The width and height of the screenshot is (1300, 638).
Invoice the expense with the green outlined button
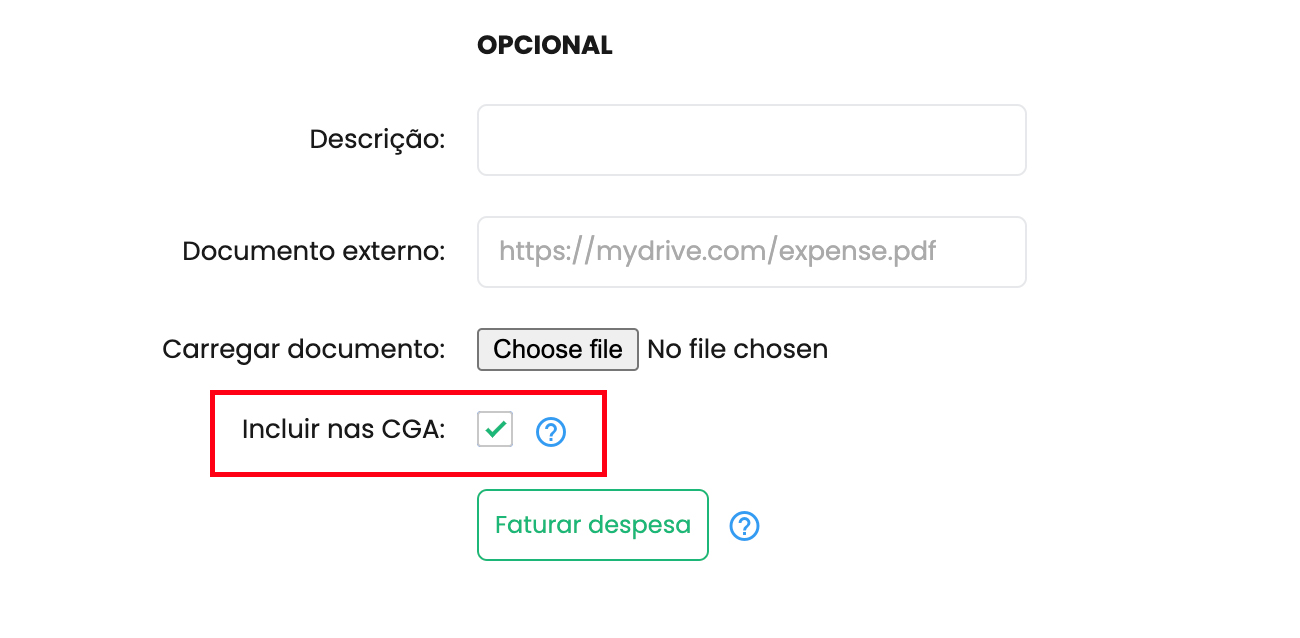(x=593, y=525)
